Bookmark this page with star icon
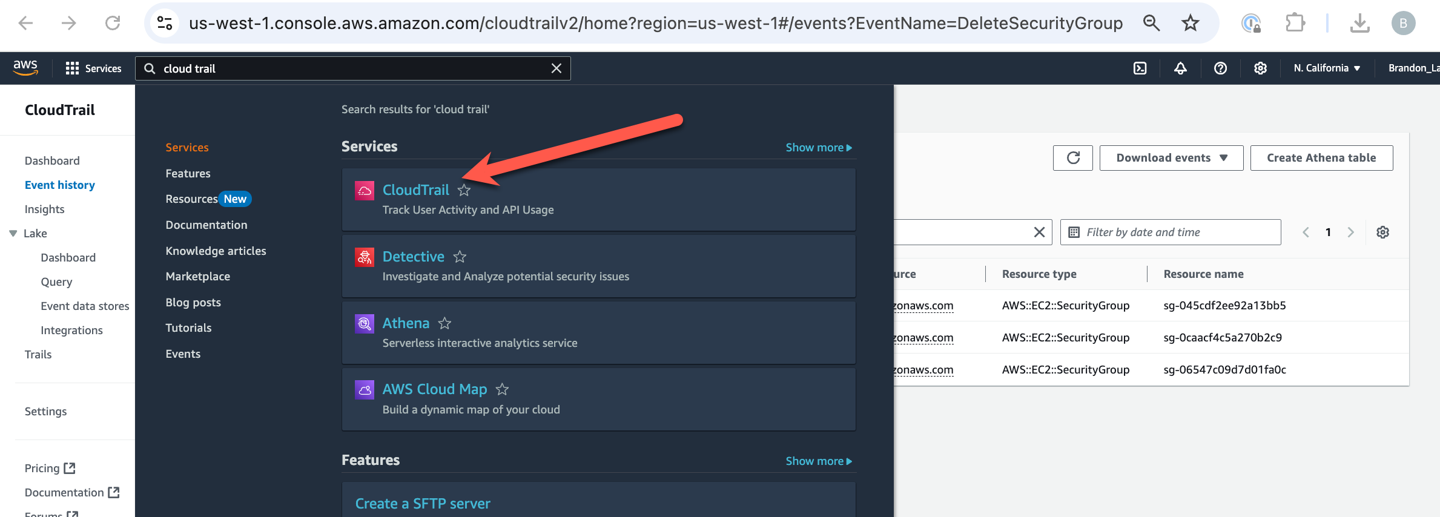The height and width of the screenshot is (517, 1440). (1190, 23)
